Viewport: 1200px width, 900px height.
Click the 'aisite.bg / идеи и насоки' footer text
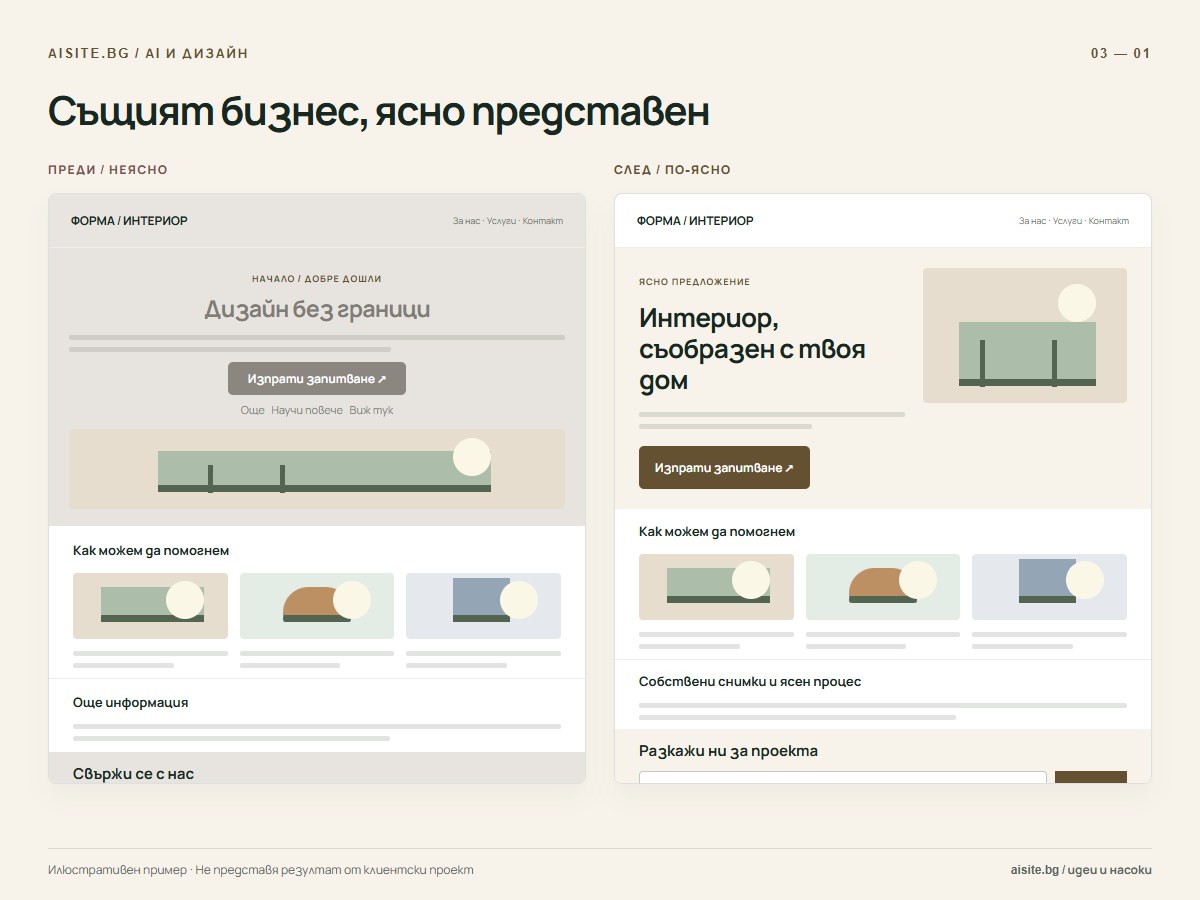tap(1081, 870)
